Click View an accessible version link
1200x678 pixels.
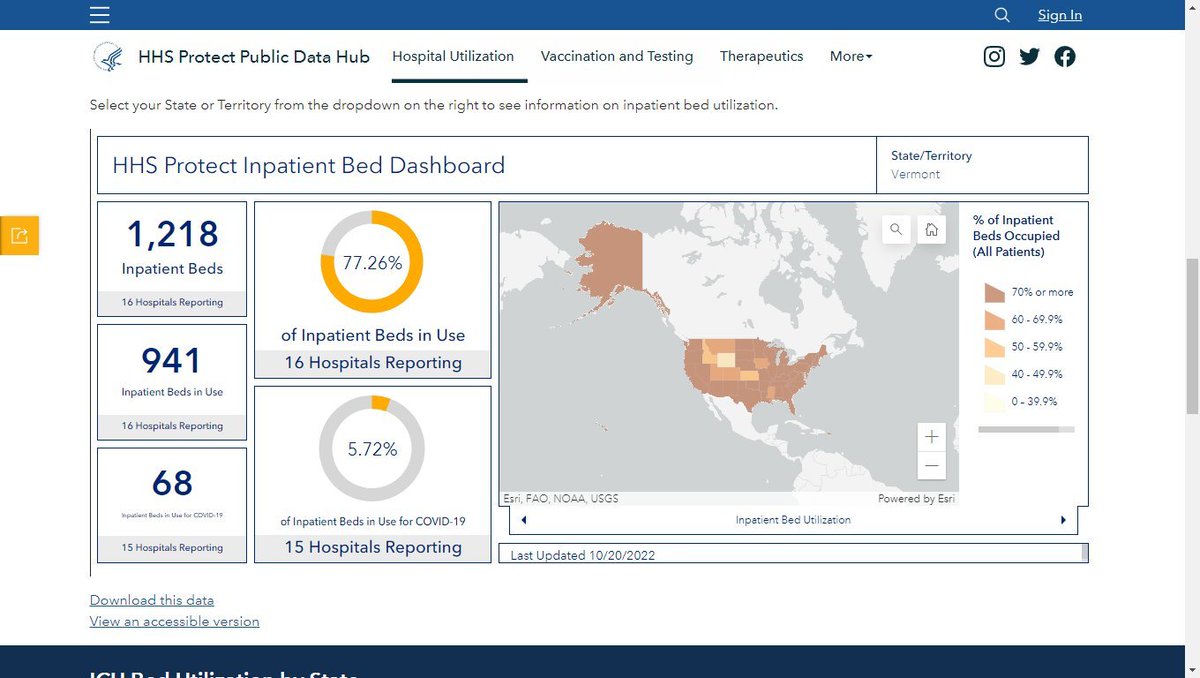(174, 621)
